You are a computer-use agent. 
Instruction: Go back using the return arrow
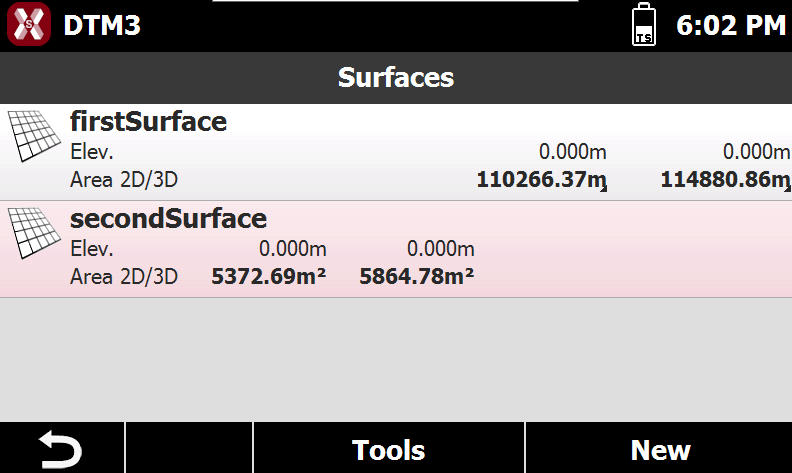pos(62,449)
